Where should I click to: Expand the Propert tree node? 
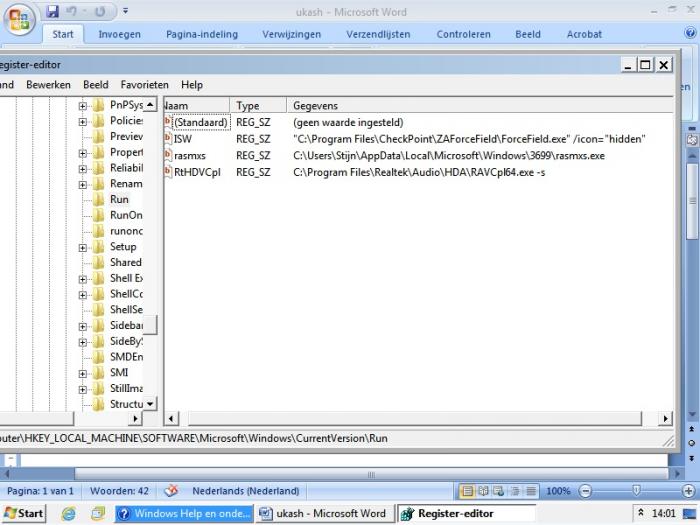(83, 153)
